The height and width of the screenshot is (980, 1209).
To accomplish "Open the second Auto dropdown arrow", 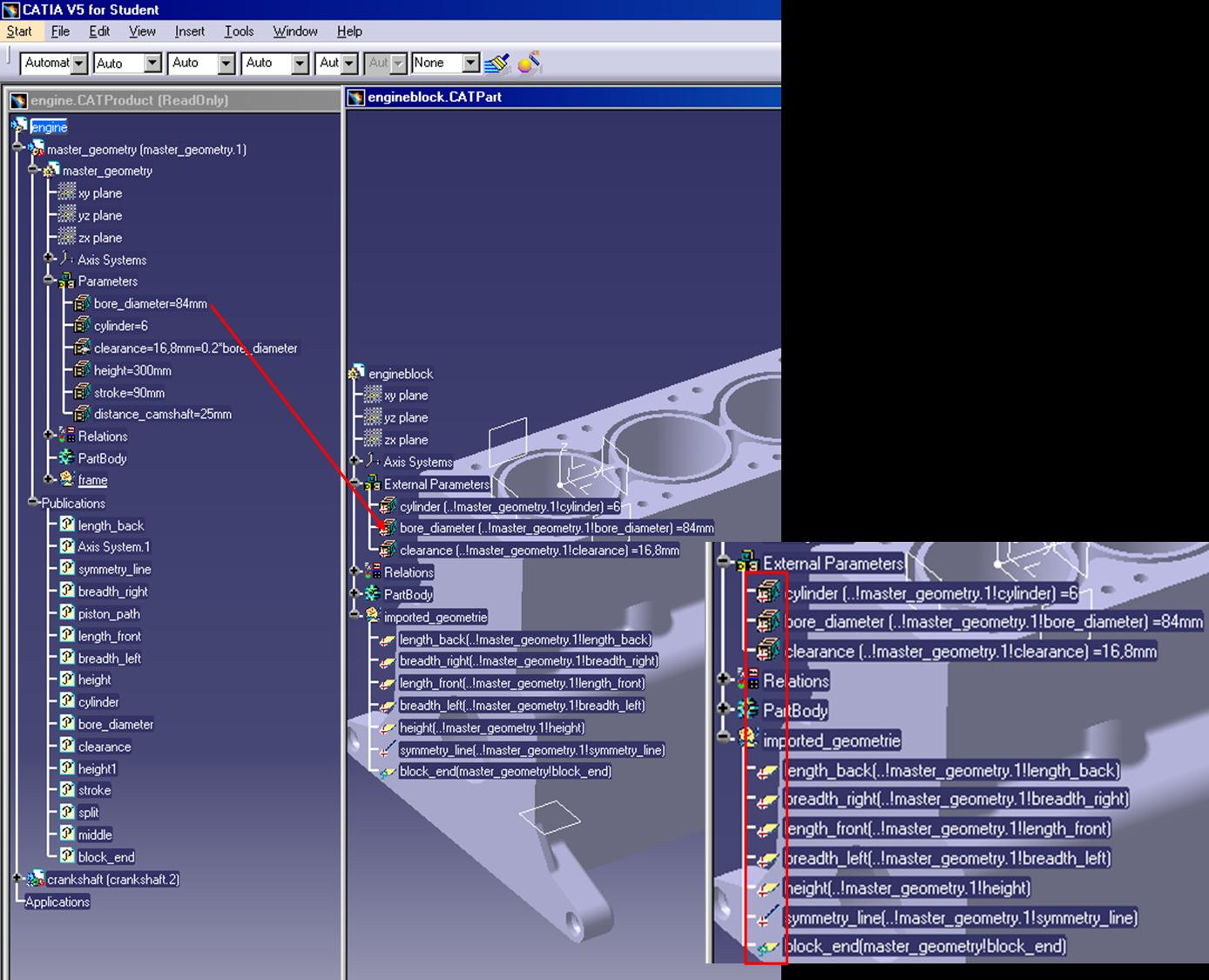I will (x=152, y=63).
